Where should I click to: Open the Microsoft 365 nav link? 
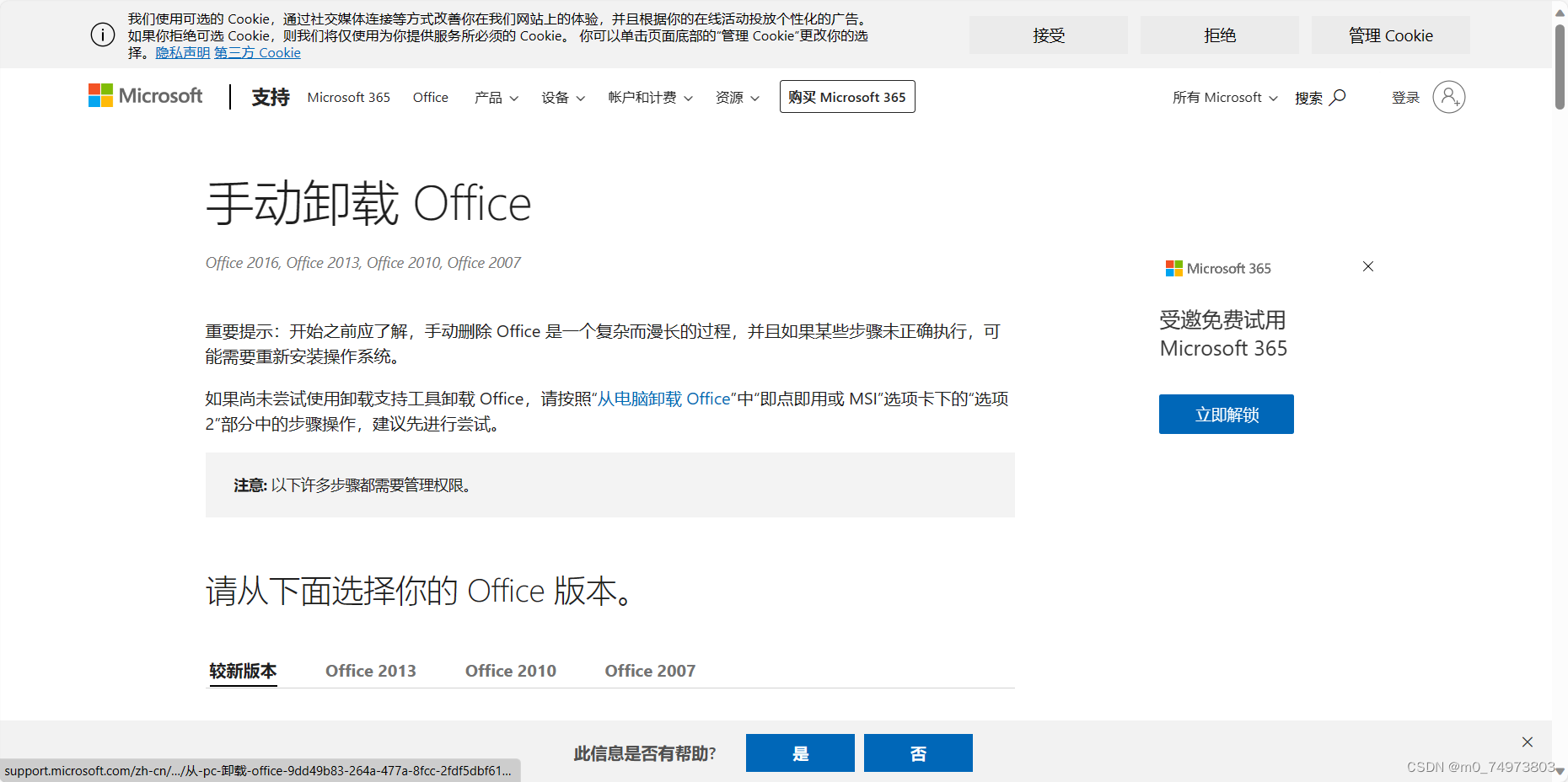[349, 98]
